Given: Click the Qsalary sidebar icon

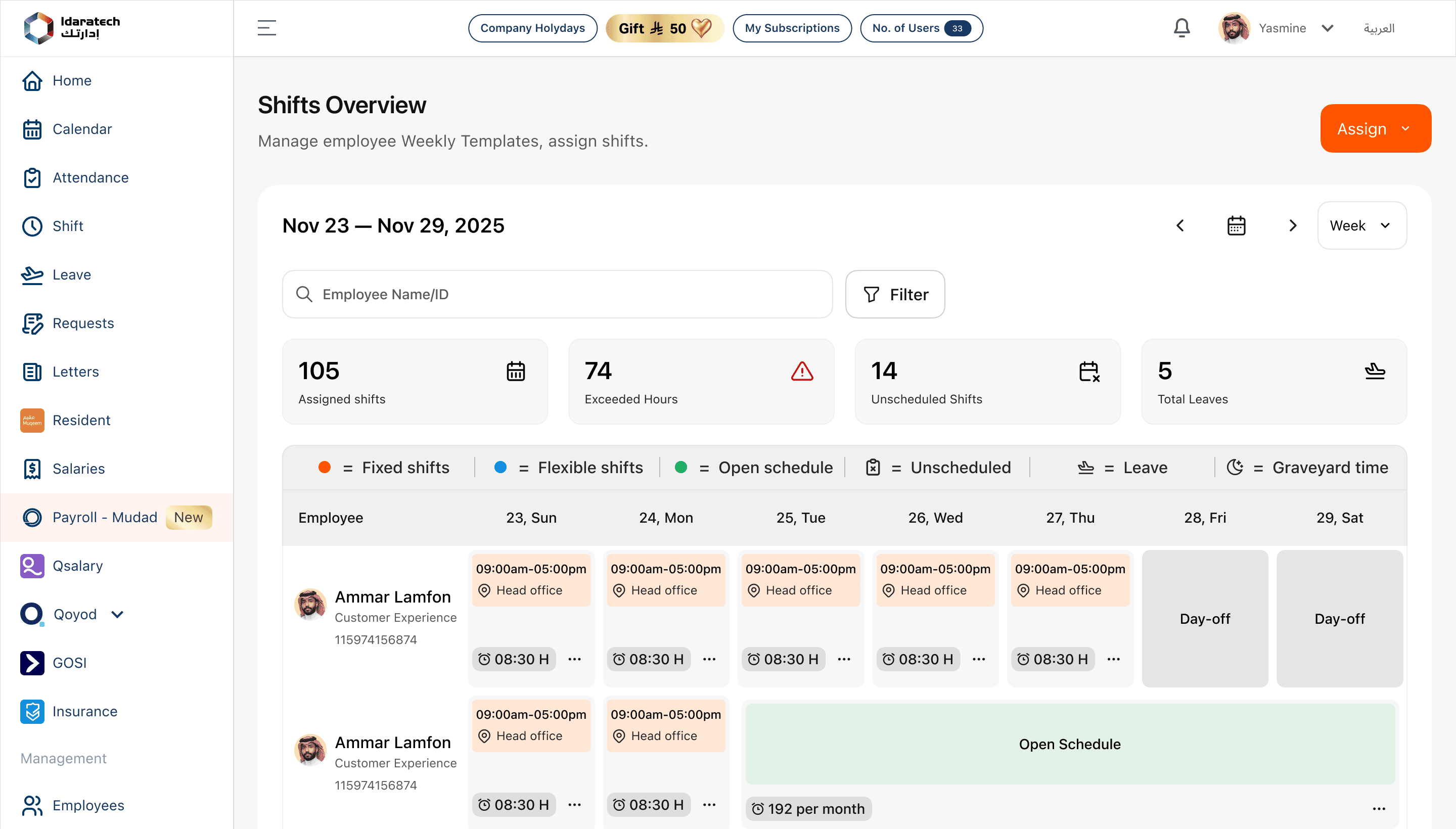Looking at the screenshot, I should pyautogui.click(x=32, y=566).
